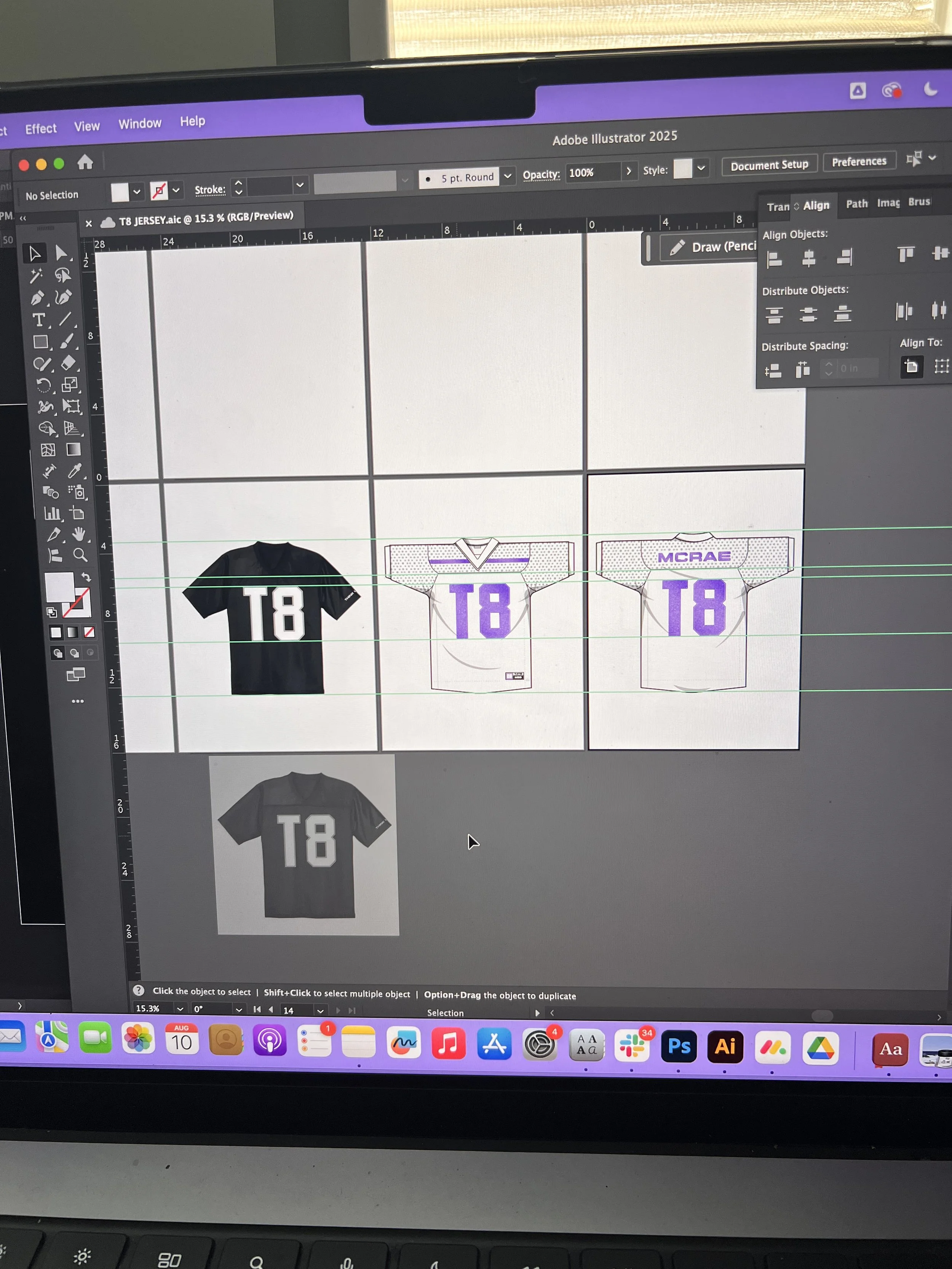The image size is (952, 1269).
Task: Open the stroke color dropdown arrow
Action: (176, 190)
